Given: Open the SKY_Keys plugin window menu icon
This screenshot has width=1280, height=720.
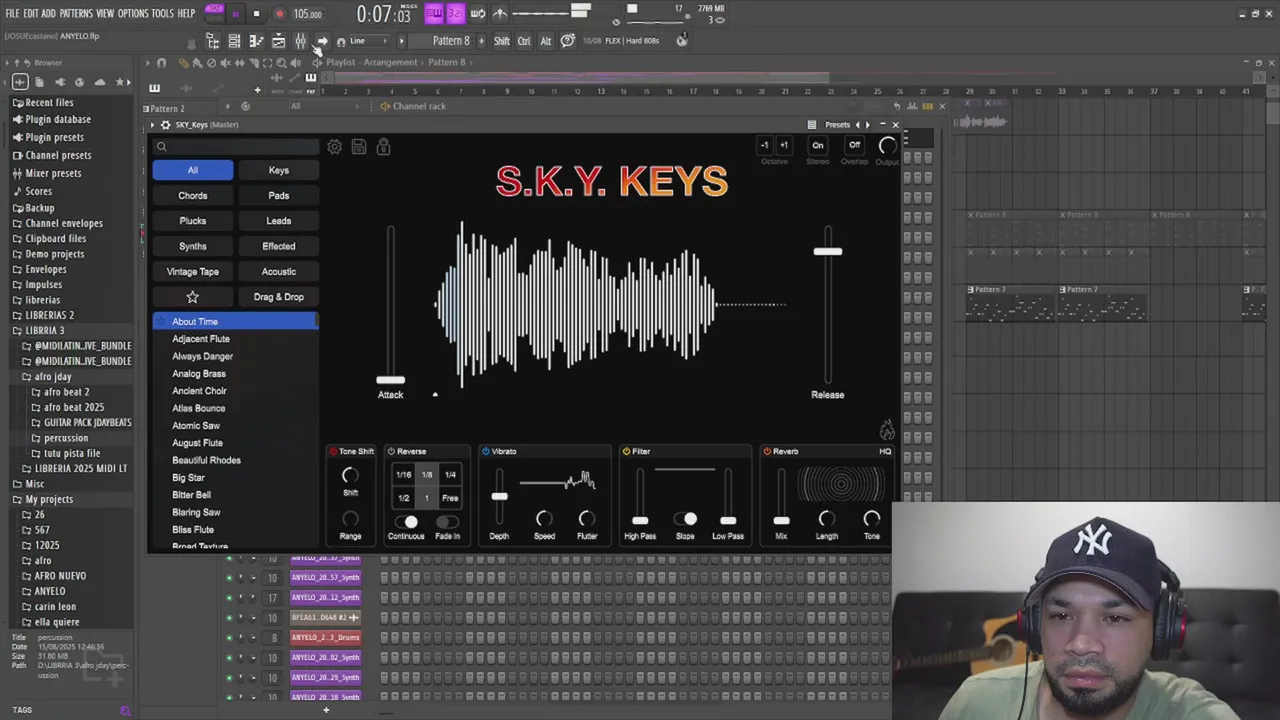Looking at the screenshot, I should [811, 125].
